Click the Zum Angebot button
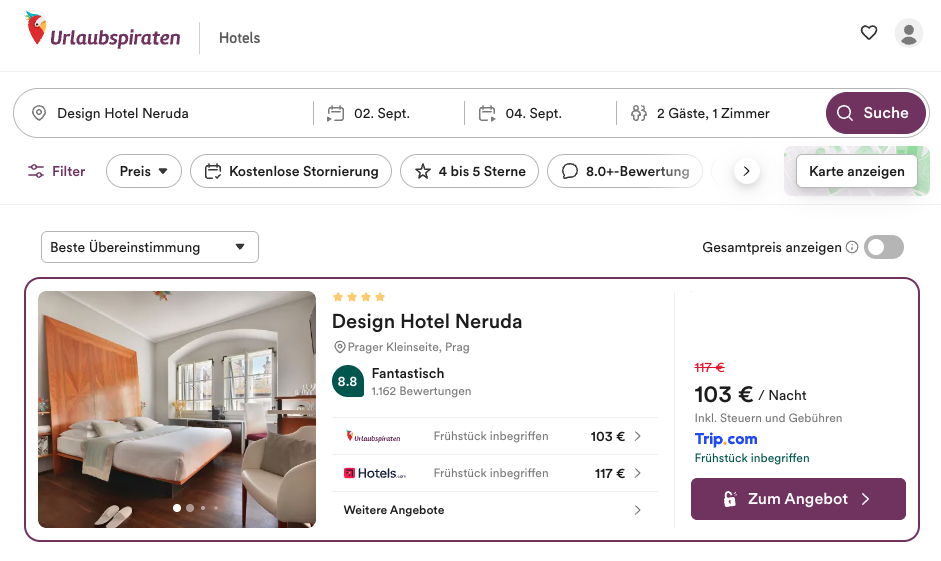The width and height of the screenshot is (941, 561). click(x=798, y=499)
